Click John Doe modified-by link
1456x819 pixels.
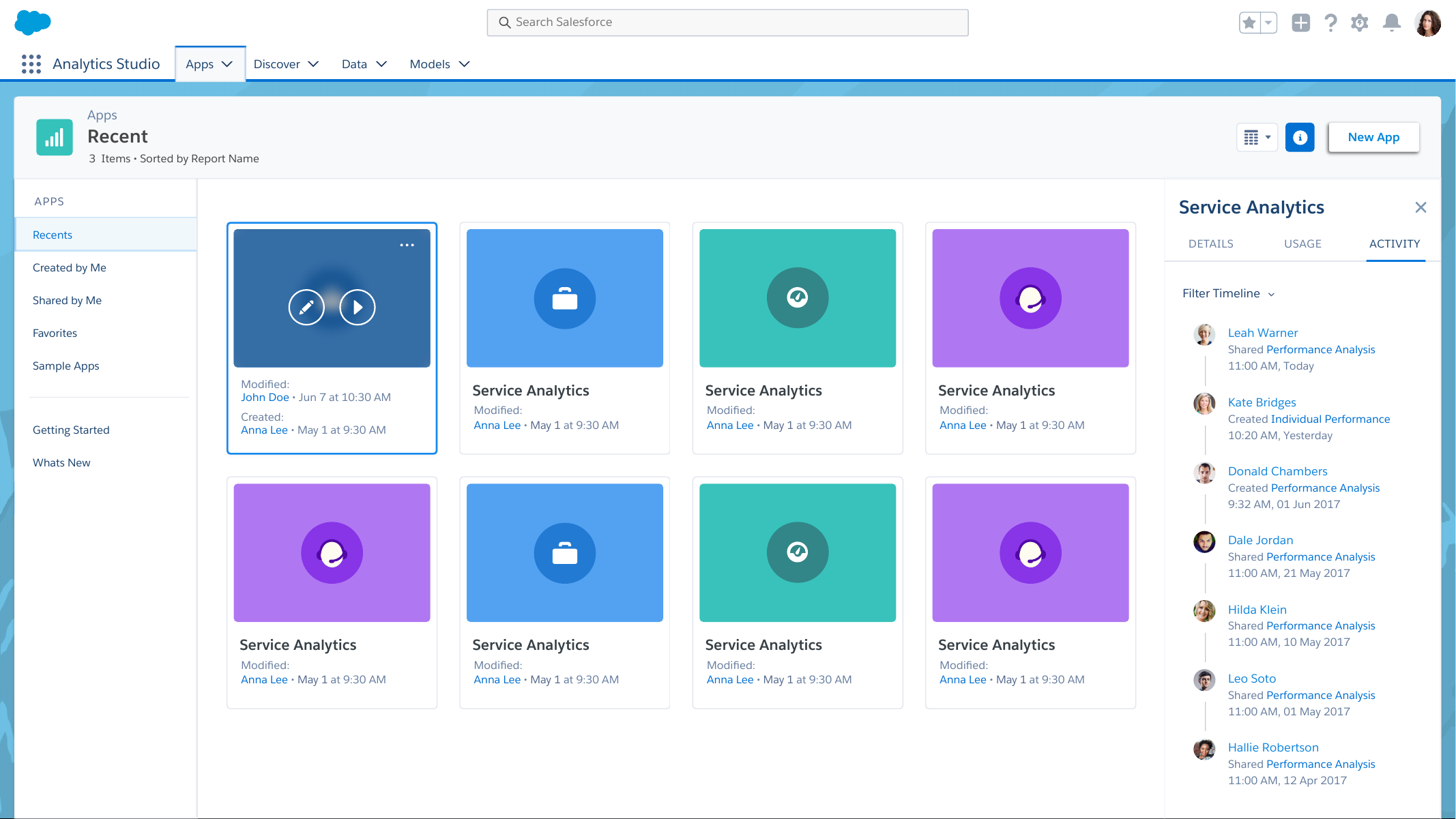click(x=265, y=397)
